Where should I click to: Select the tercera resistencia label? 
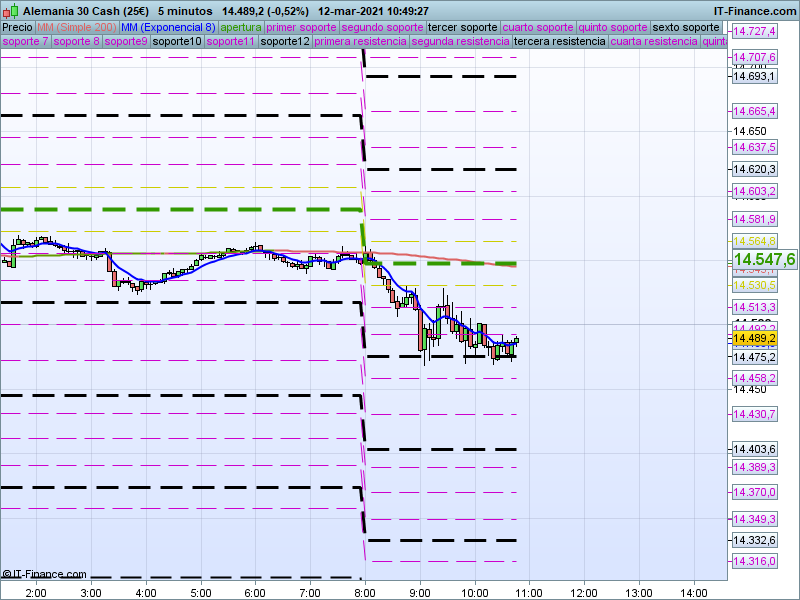pyautogui.click(x=558, y=42)
